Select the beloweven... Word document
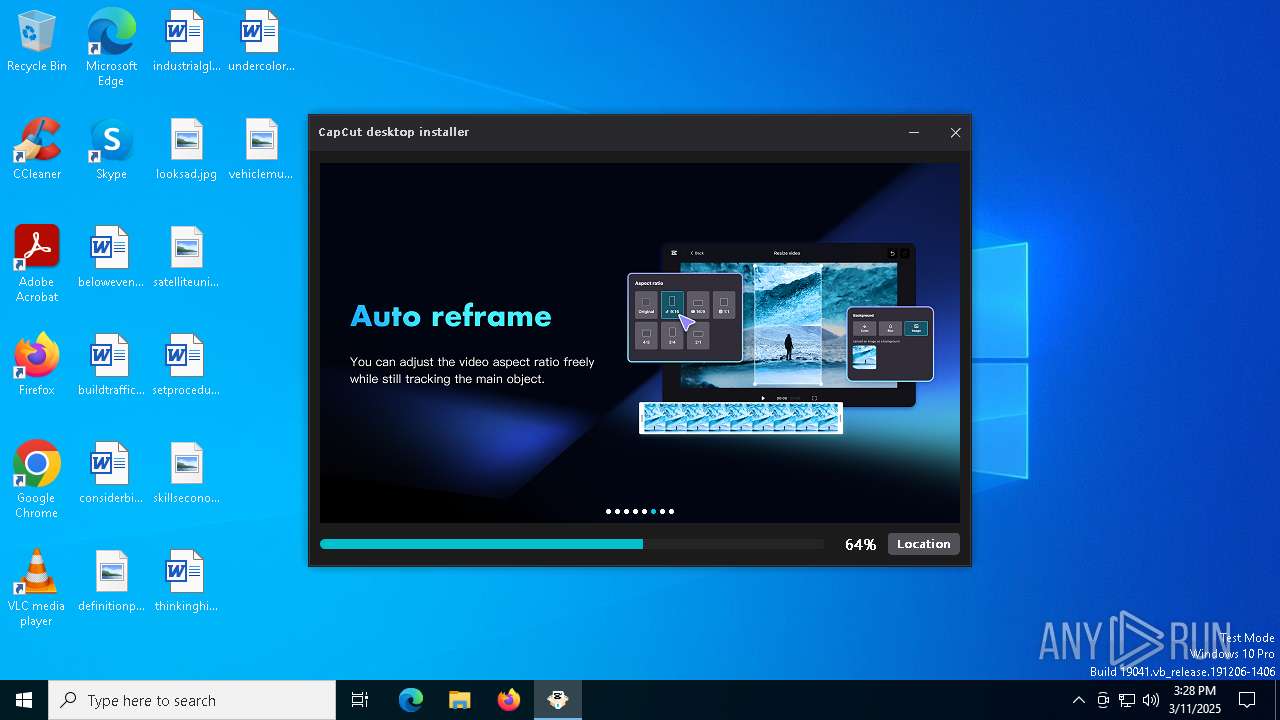Screen dimensions: 1280x720 pyautogui.click(x=111, y=257)
